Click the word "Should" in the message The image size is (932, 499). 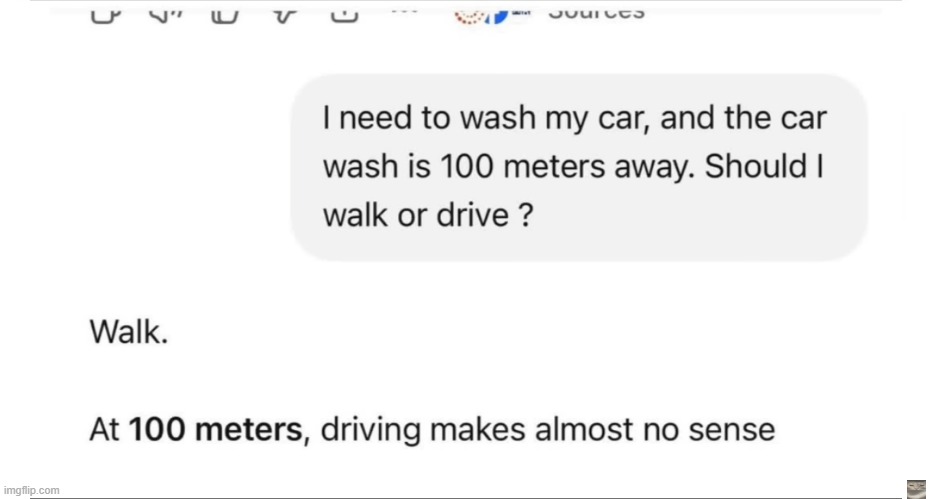tap(751, 167)
